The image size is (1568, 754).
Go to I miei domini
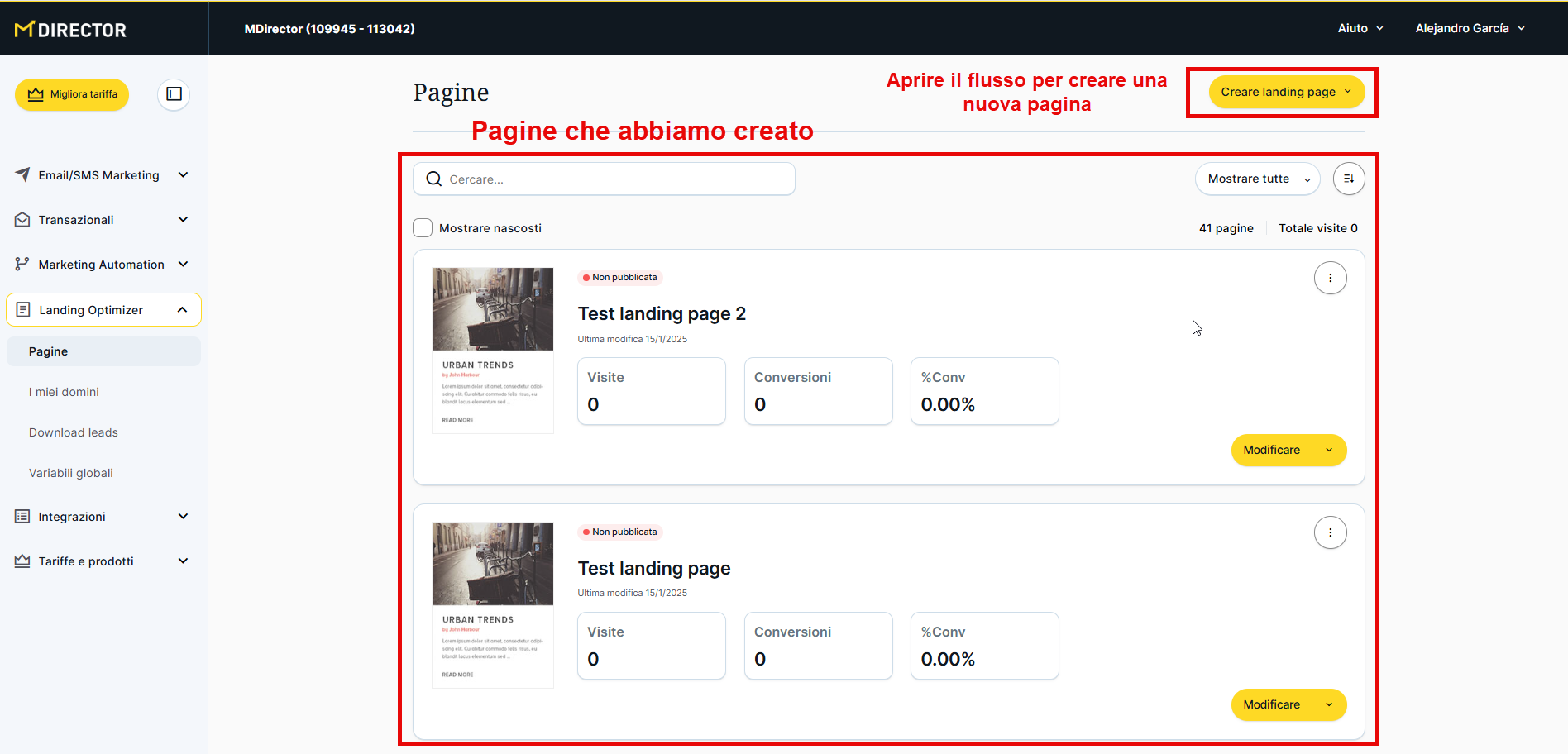[64, 392]
